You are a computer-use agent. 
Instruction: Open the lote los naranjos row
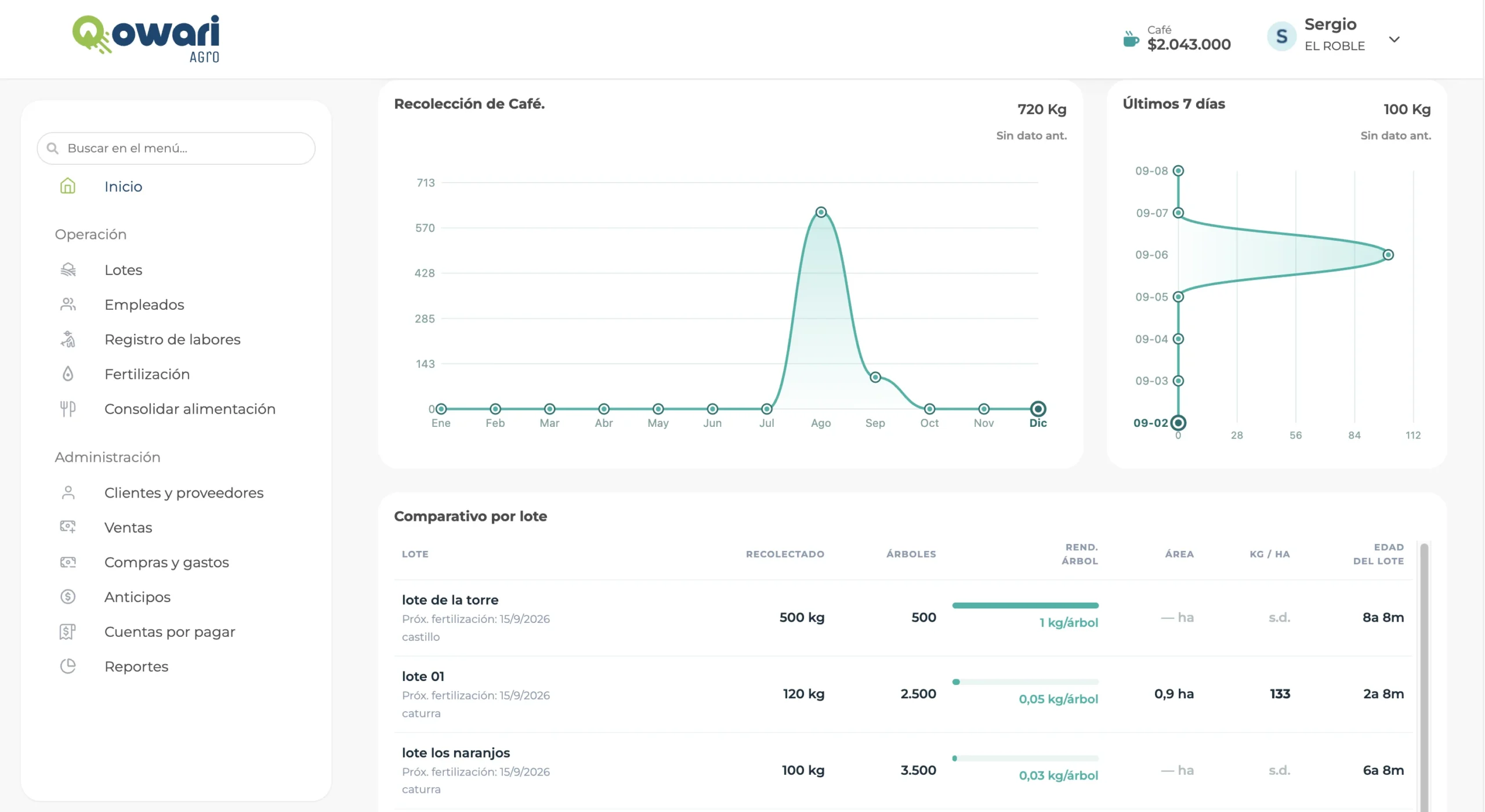(903, 771)
